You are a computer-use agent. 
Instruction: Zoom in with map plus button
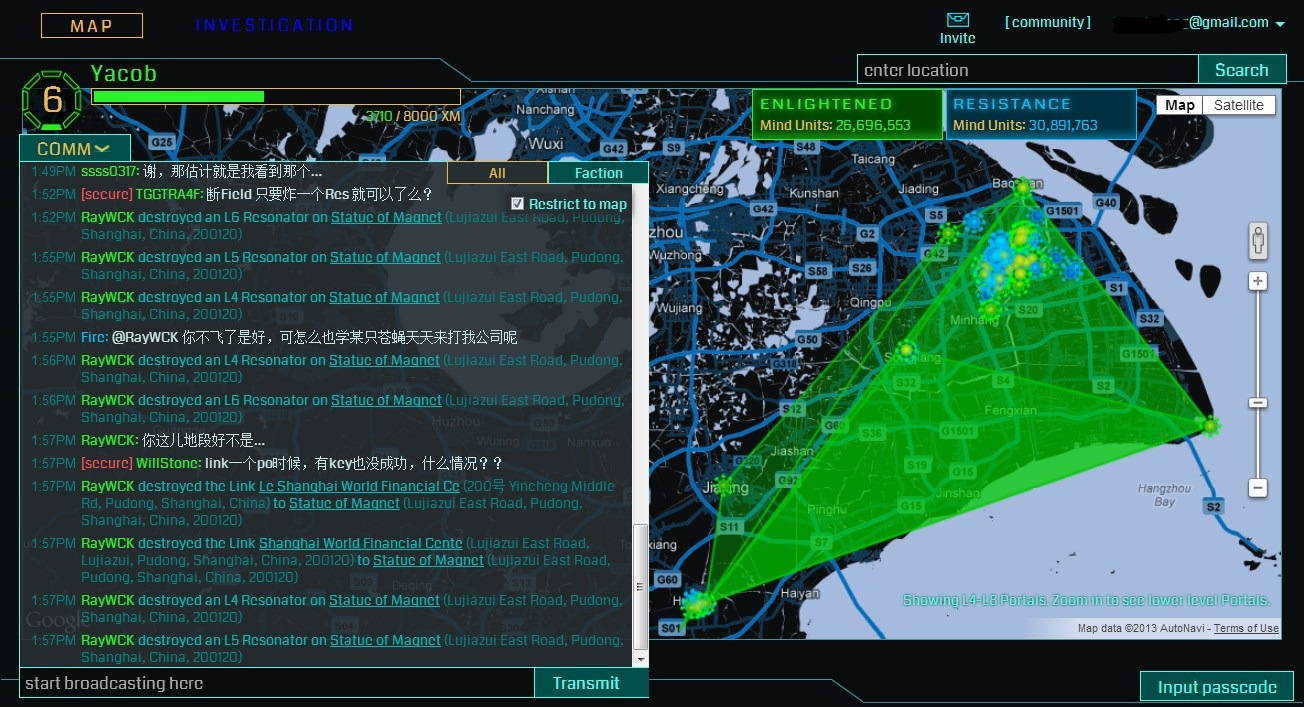pyautogui.click(x=1258, y=282)
